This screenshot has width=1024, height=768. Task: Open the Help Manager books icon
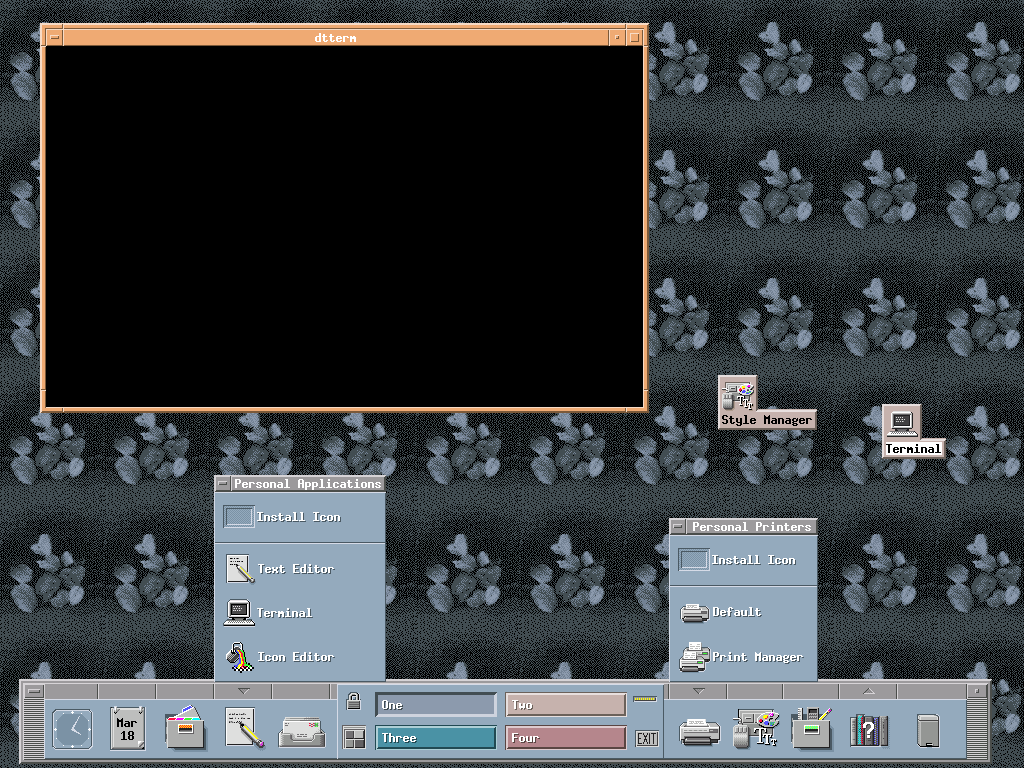(x=869, y=730)
